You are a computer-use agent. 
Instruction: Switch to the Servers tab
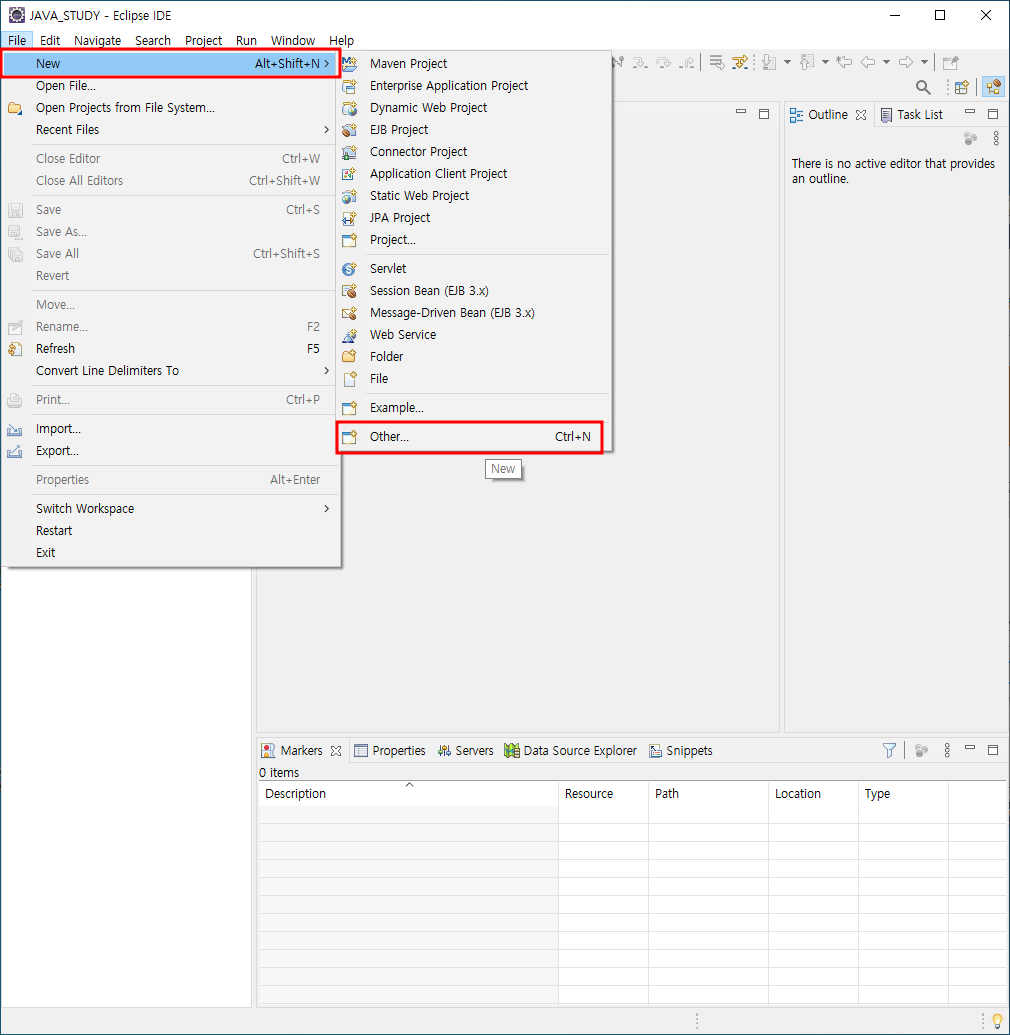[465, 751]
